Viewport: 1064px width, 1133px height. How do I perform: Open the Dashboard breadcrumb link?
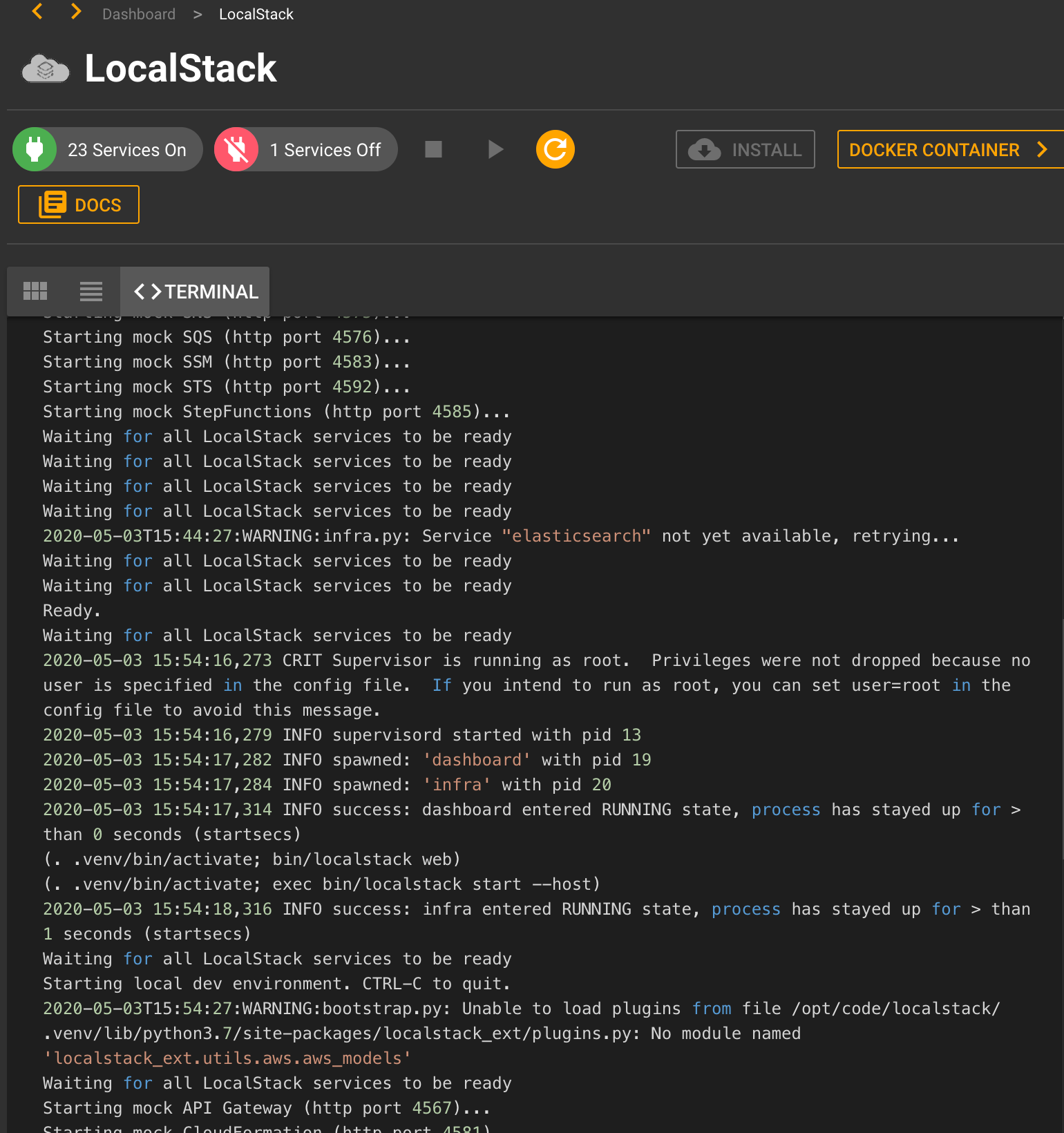139,15
